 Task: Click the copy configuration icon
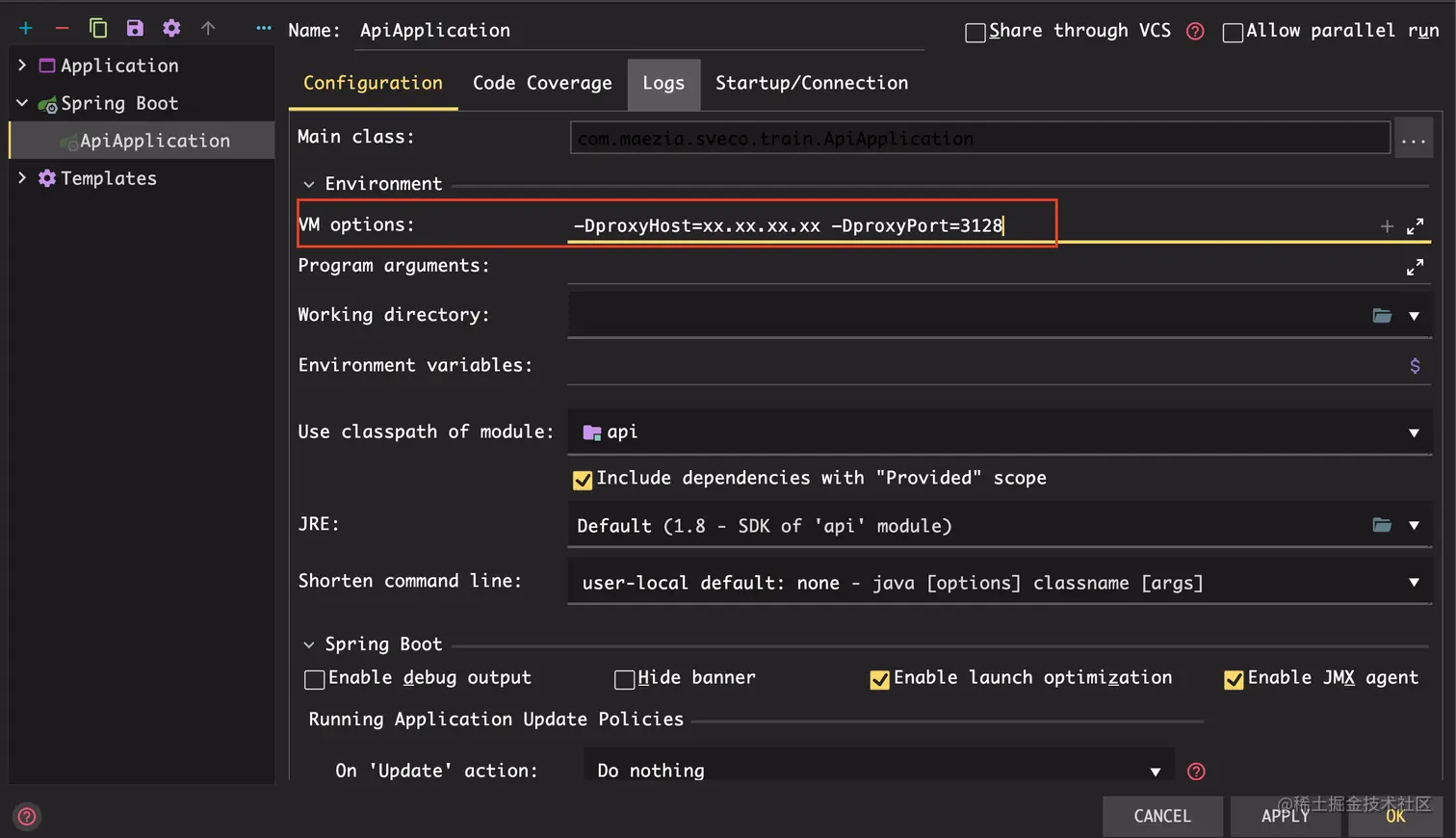pos(98,29)
